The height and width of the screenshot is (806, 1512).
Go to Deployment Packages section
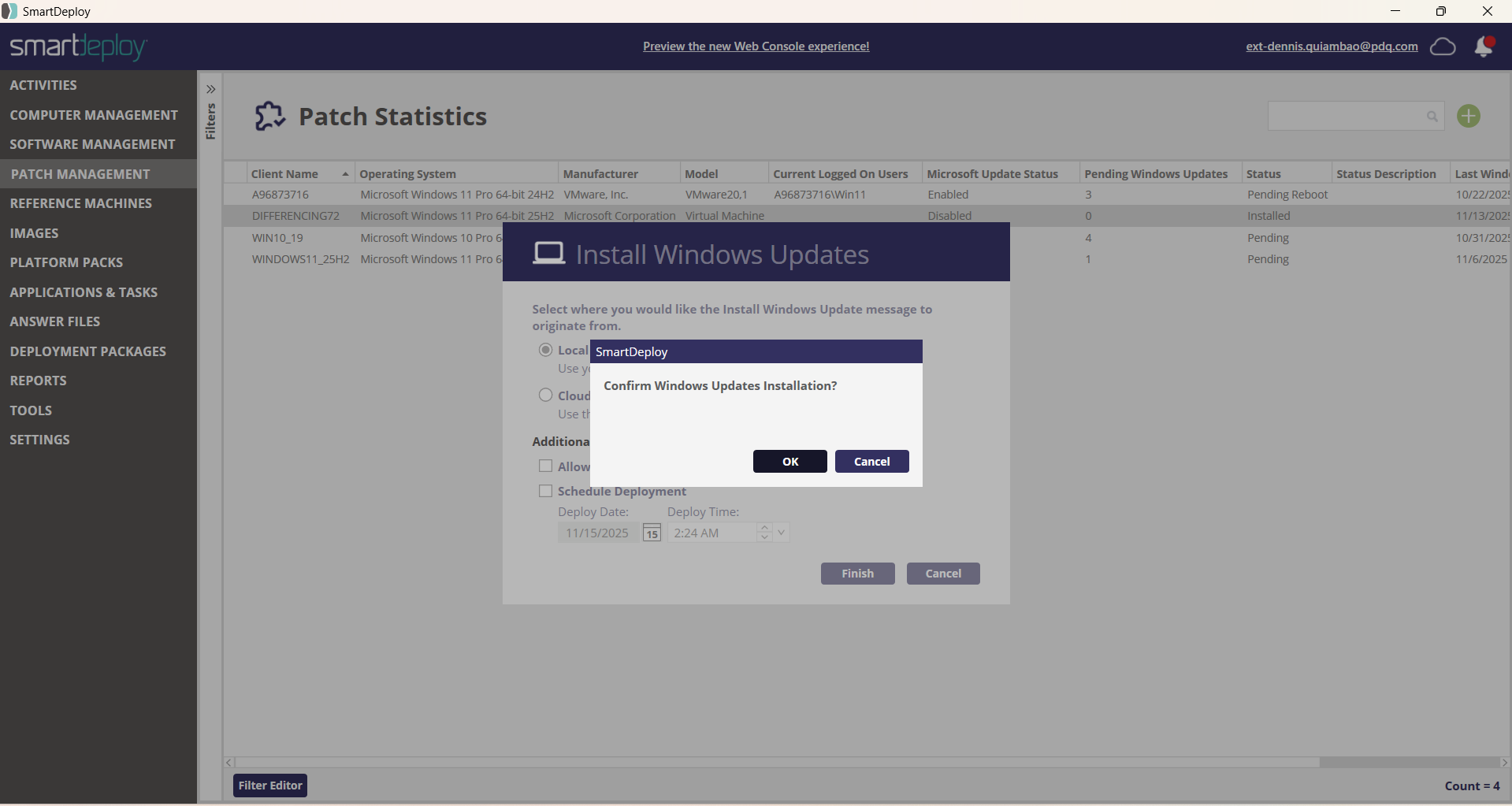coord(88,351)
